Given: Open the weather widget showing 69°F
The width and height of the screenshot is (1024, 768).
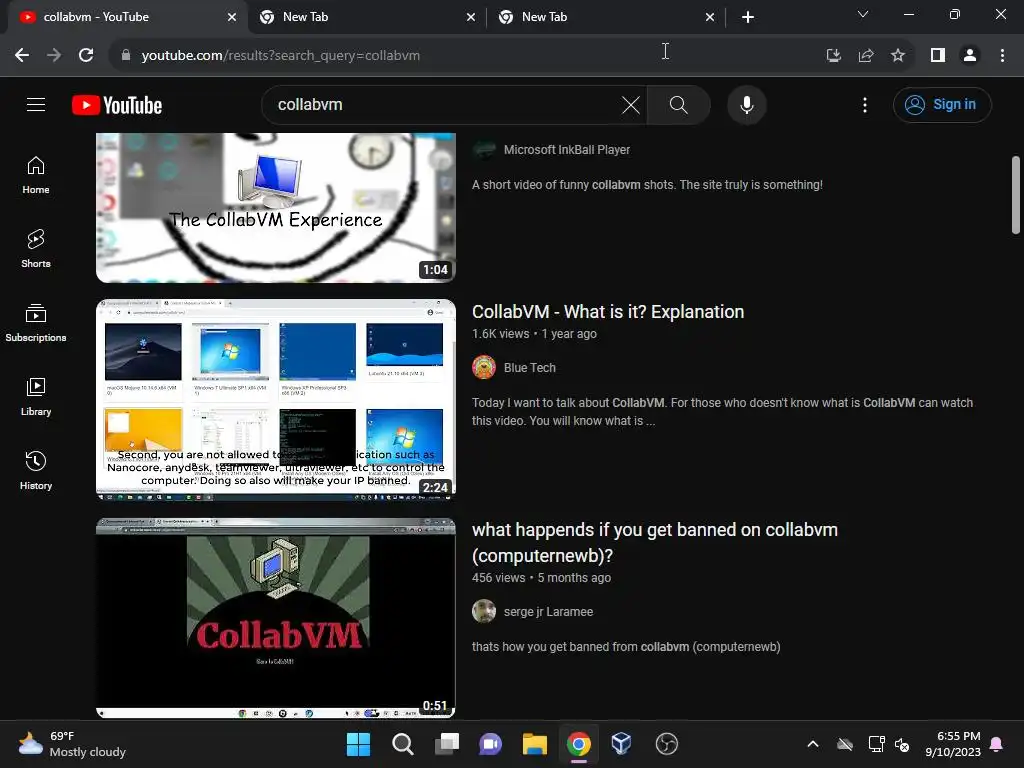Looking at the screenshot, I should pos(72,744).
